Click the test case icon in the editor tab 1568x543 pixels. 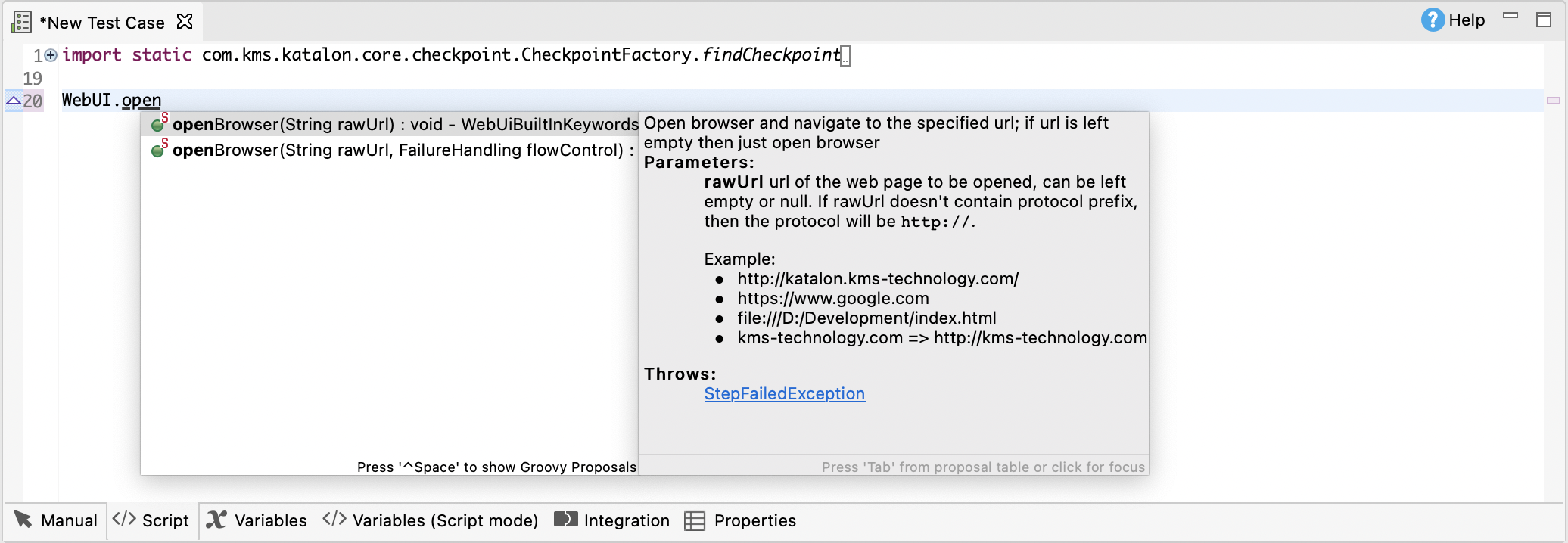(x=20, y=21)
